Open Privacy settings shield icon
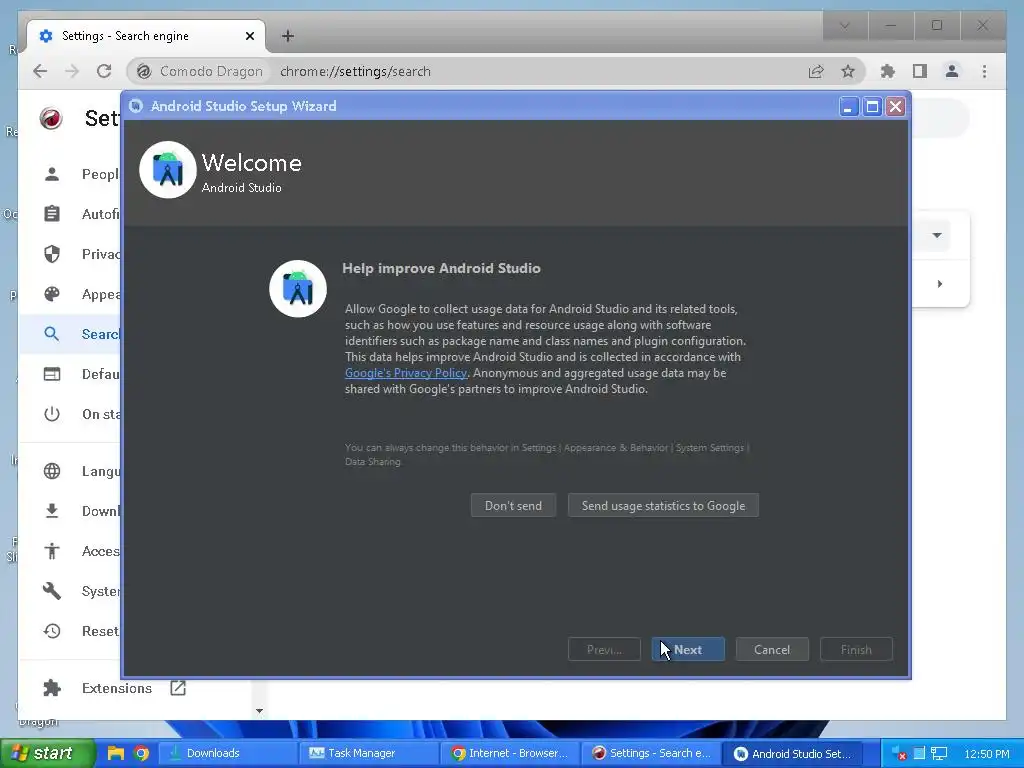 click(52, 253)
